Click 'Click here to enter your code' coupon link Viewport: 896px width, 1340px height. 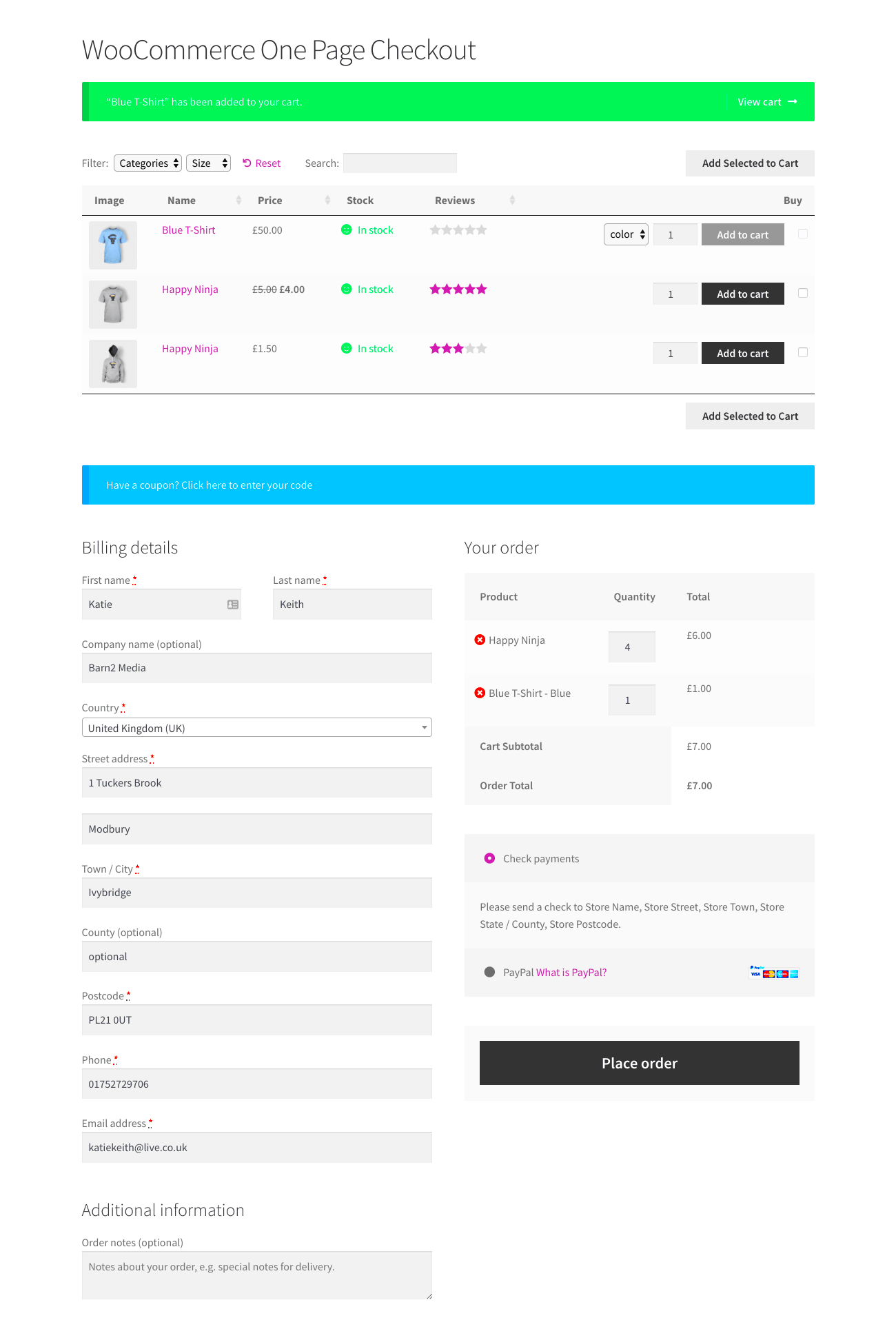tap(247, 485)
